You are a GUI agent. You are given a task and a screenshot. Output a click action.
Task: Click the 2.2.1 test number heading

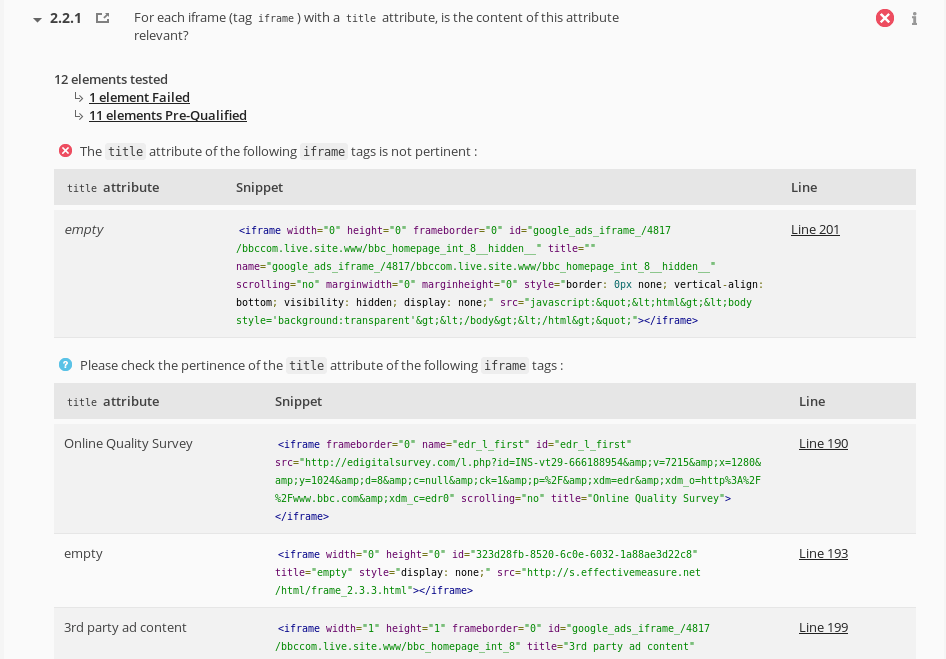click(x=67, y=18)
